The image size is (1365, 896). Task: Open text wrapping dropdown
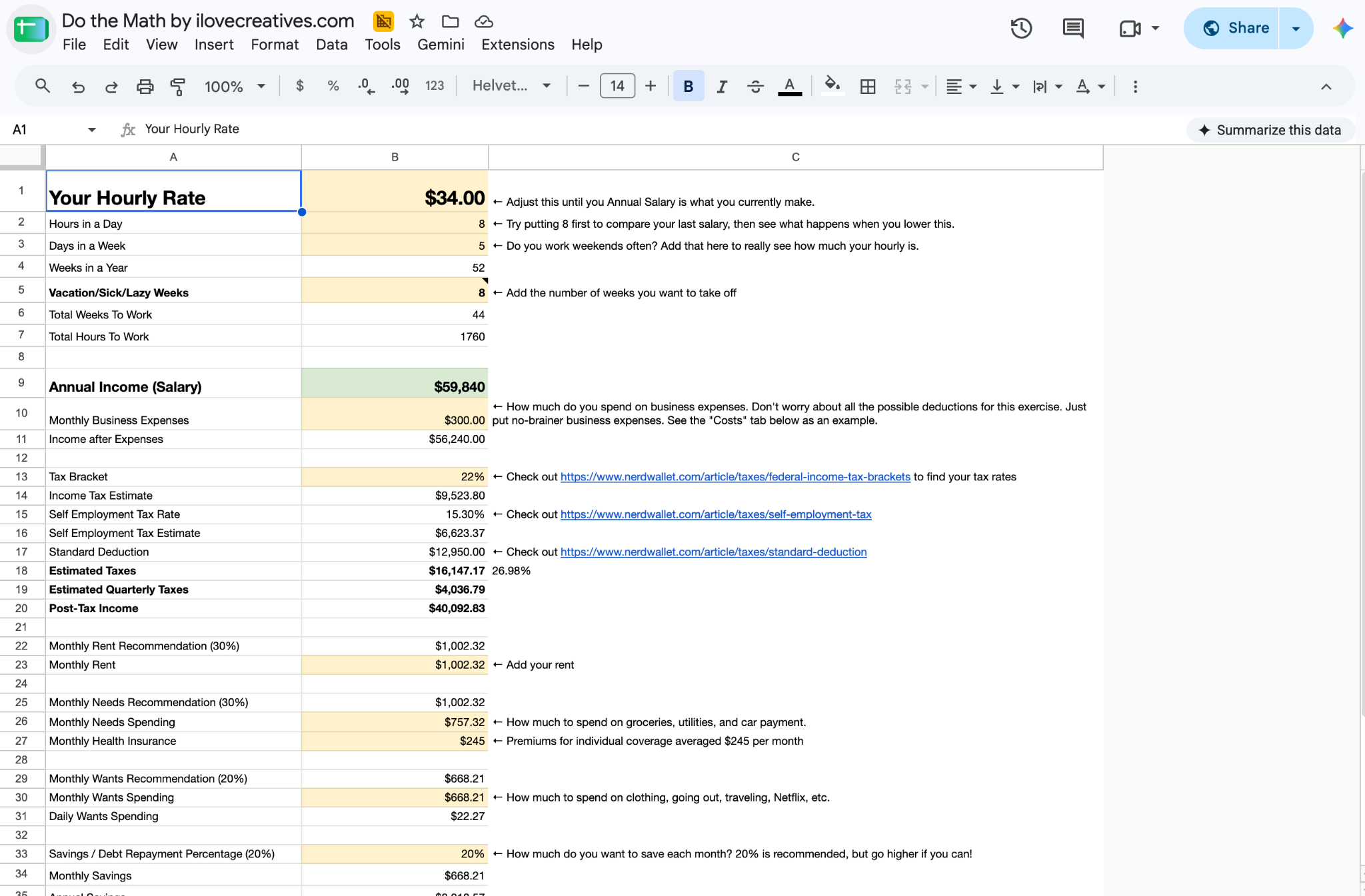[x=1047, y=86]
